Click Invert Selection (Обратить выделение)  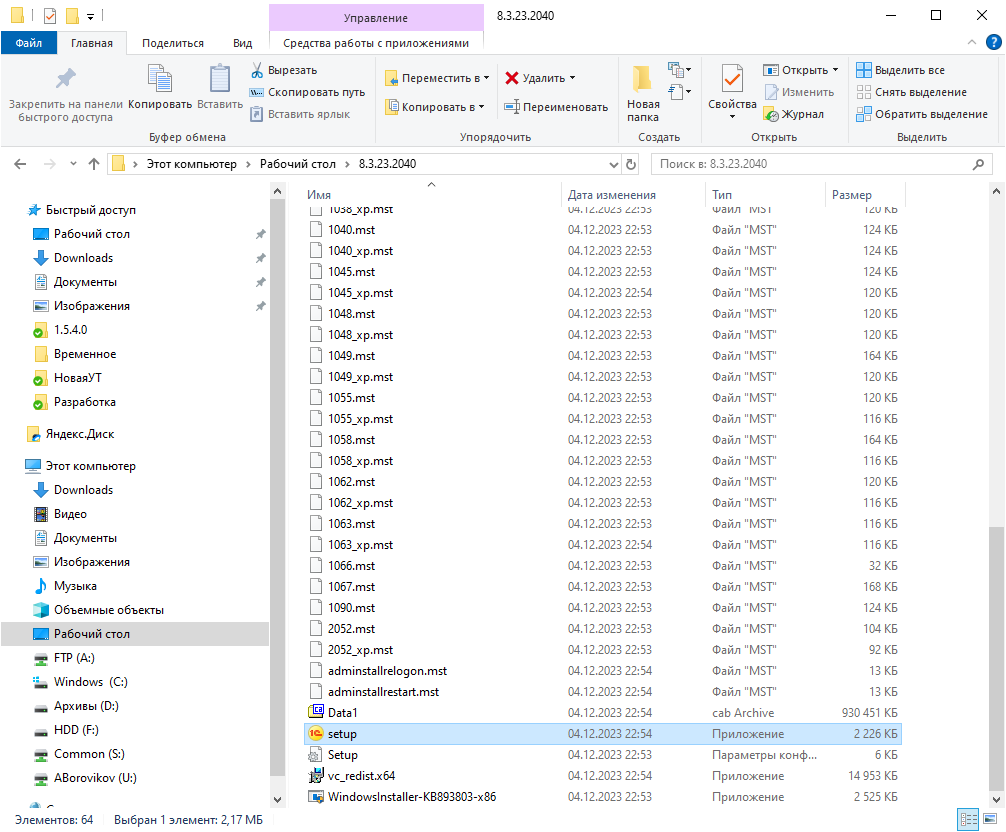click(x=921, y=114)
